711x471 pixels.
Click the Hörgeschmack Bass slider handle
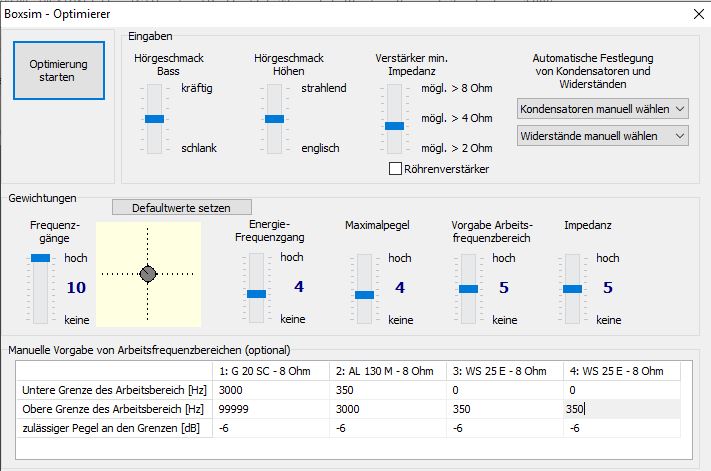click(154, 119)
